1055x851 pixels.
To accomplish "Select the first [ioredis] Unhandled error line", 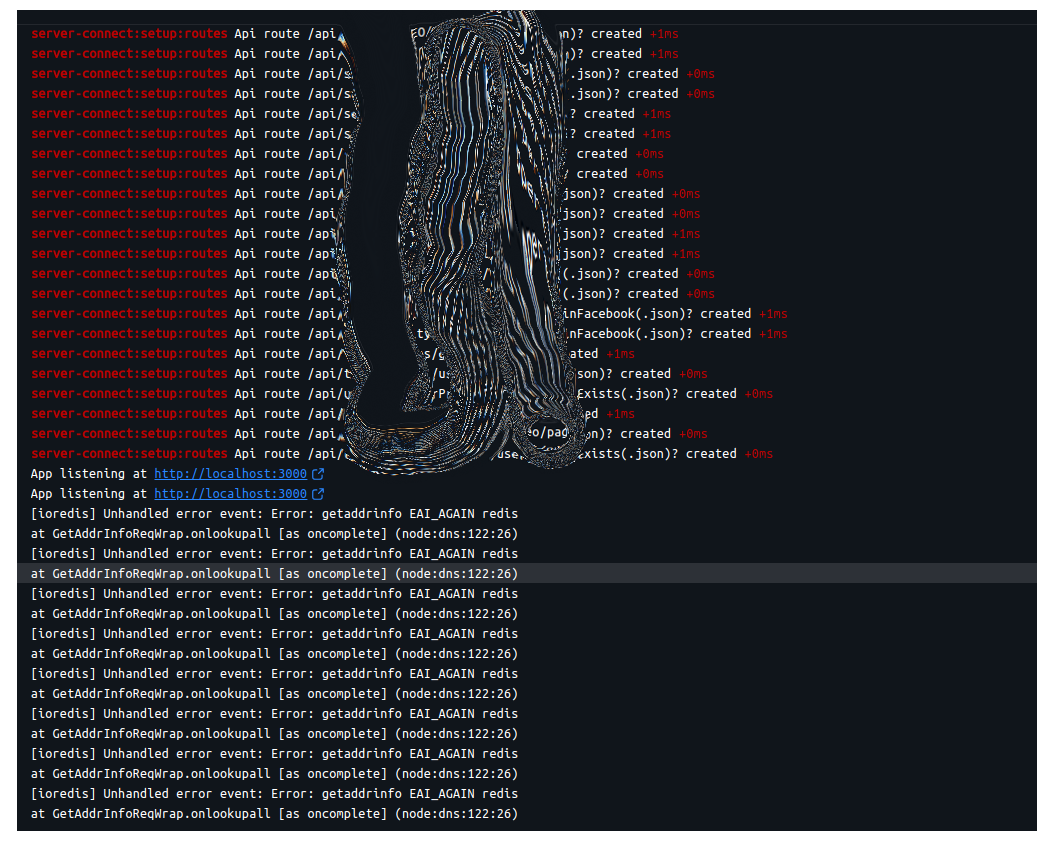I will (x=274, y=514).
